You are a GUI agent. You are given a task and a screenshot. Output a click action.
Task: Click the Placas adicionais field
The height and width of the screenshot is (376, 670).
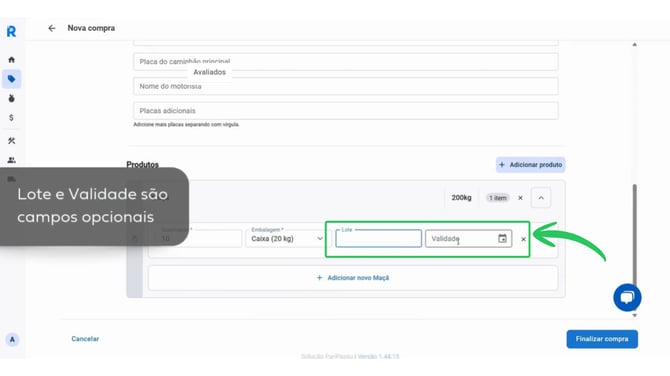(x=345, y=111)
